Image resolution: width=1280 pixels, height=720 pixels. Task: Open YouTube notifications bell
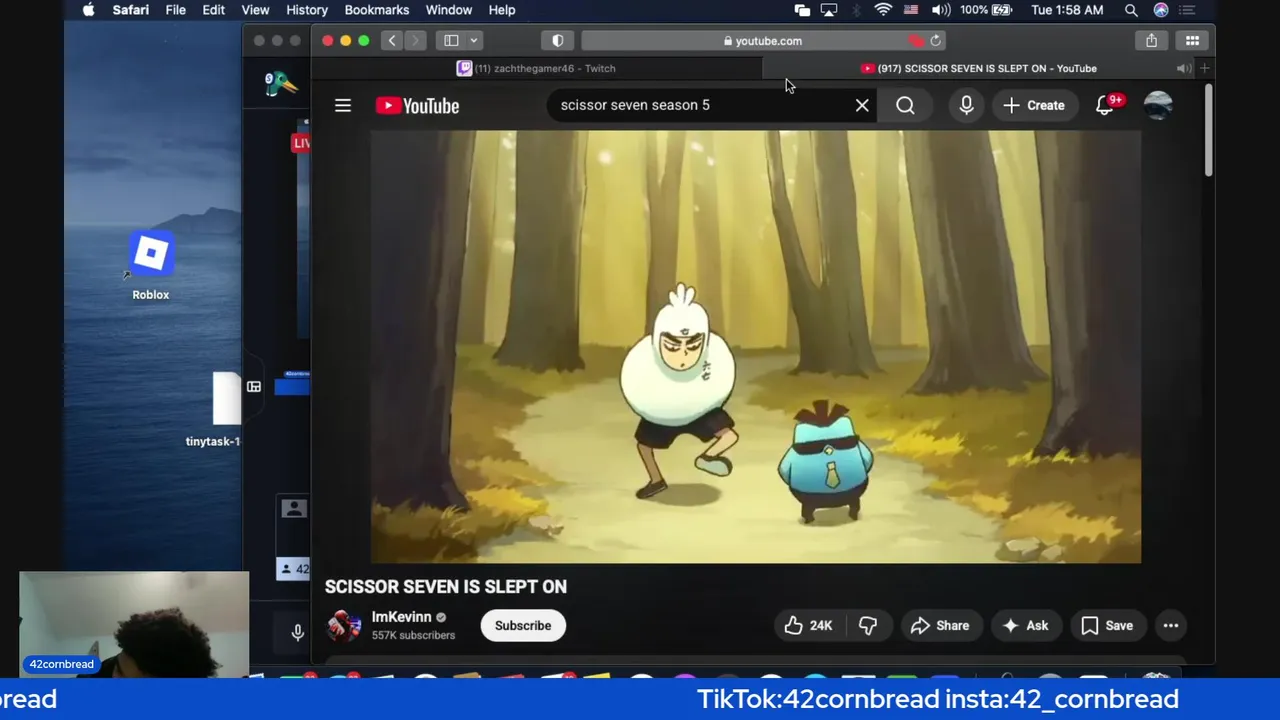click(x=1105, y=105)
